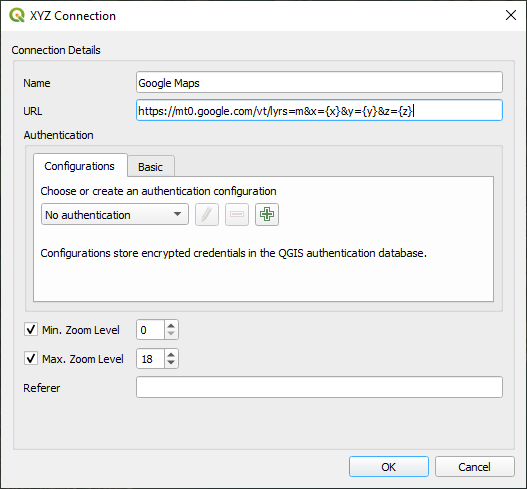The height and width of the screenshot is (489, 527).
Task: Switch to the Basic authentication tab
Action: (x=151, y=167)
